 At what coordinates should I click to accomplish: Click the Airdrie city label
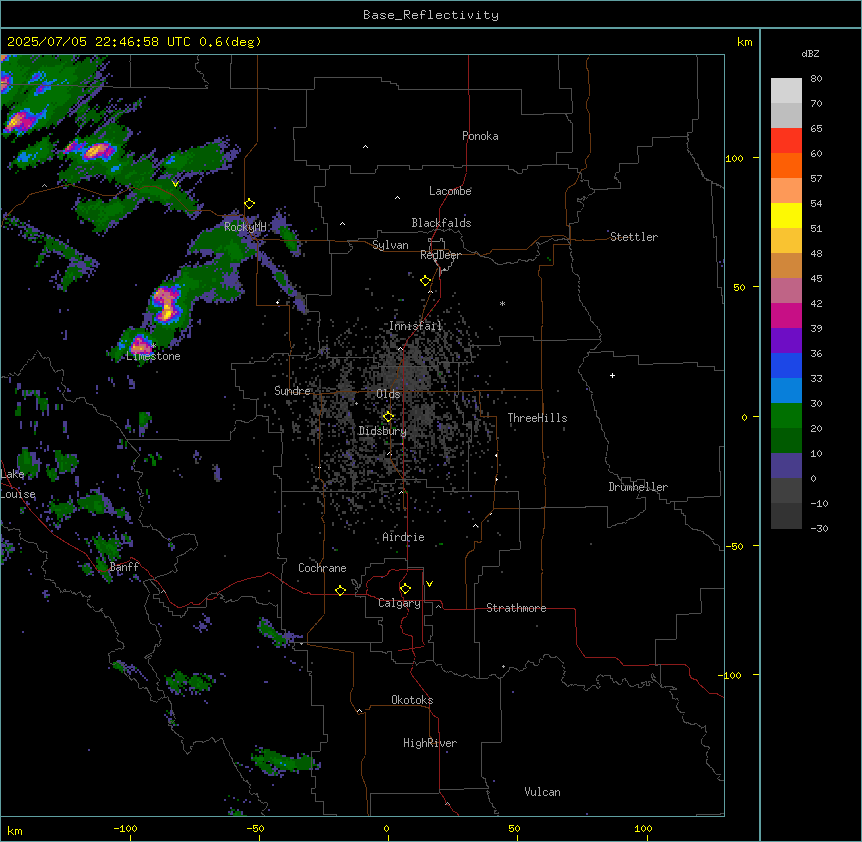(x=404, y=537)
